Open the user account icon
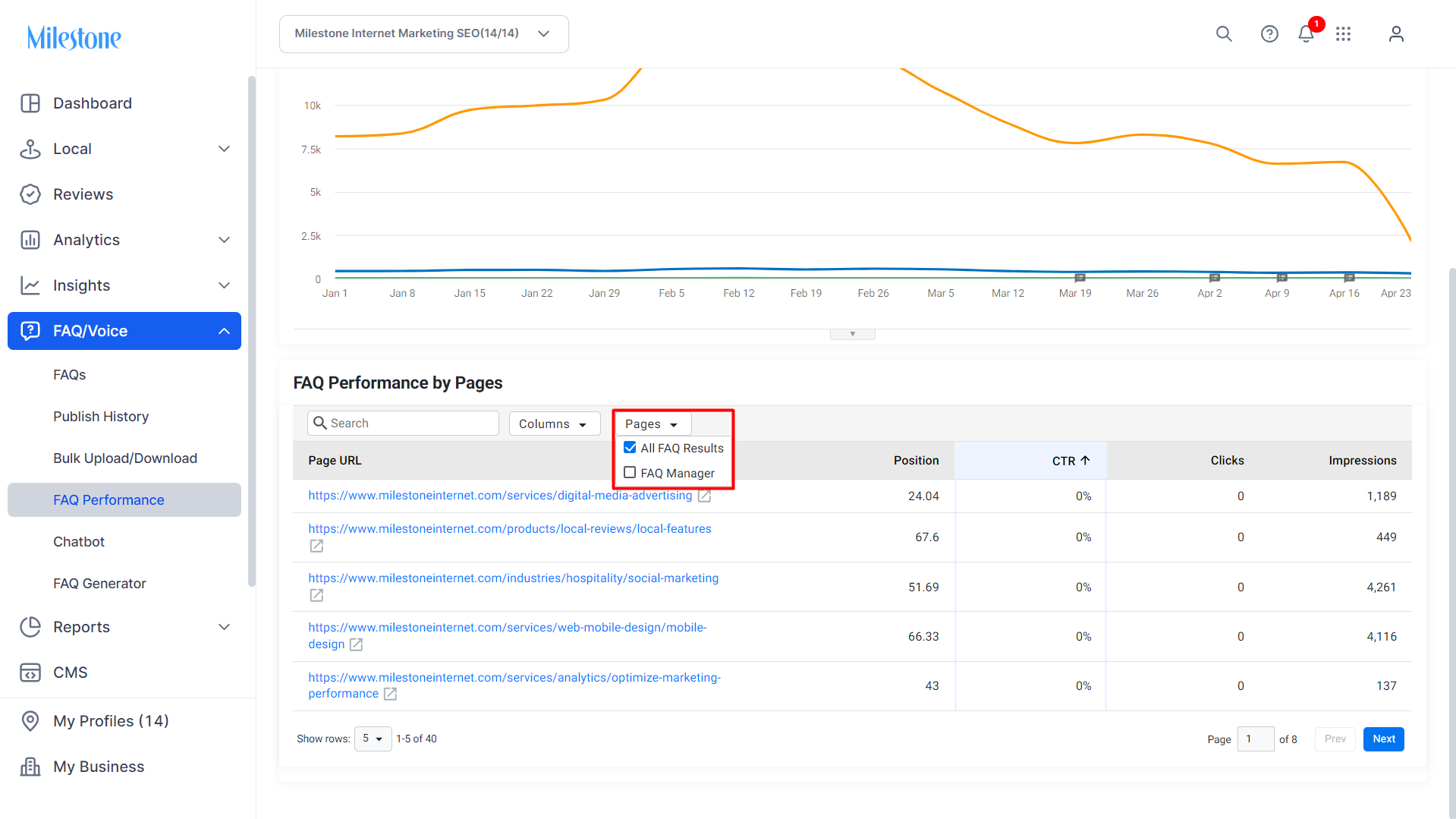 tap(1396, 33)
